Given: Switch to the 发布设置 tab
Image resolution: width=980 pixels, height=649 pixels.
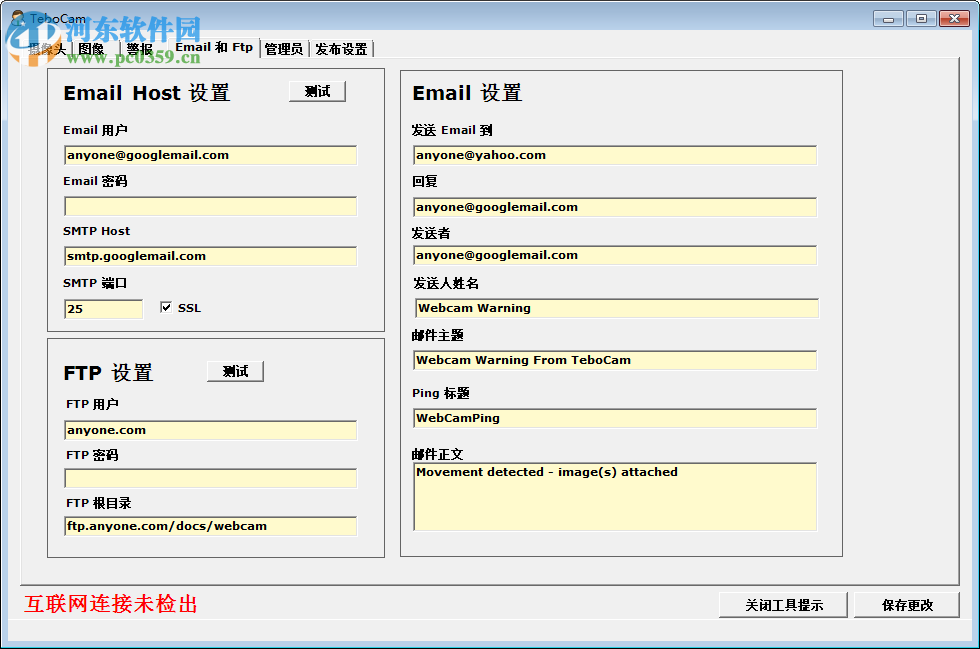Looking at the screenshot, I should tap(341, 49).
